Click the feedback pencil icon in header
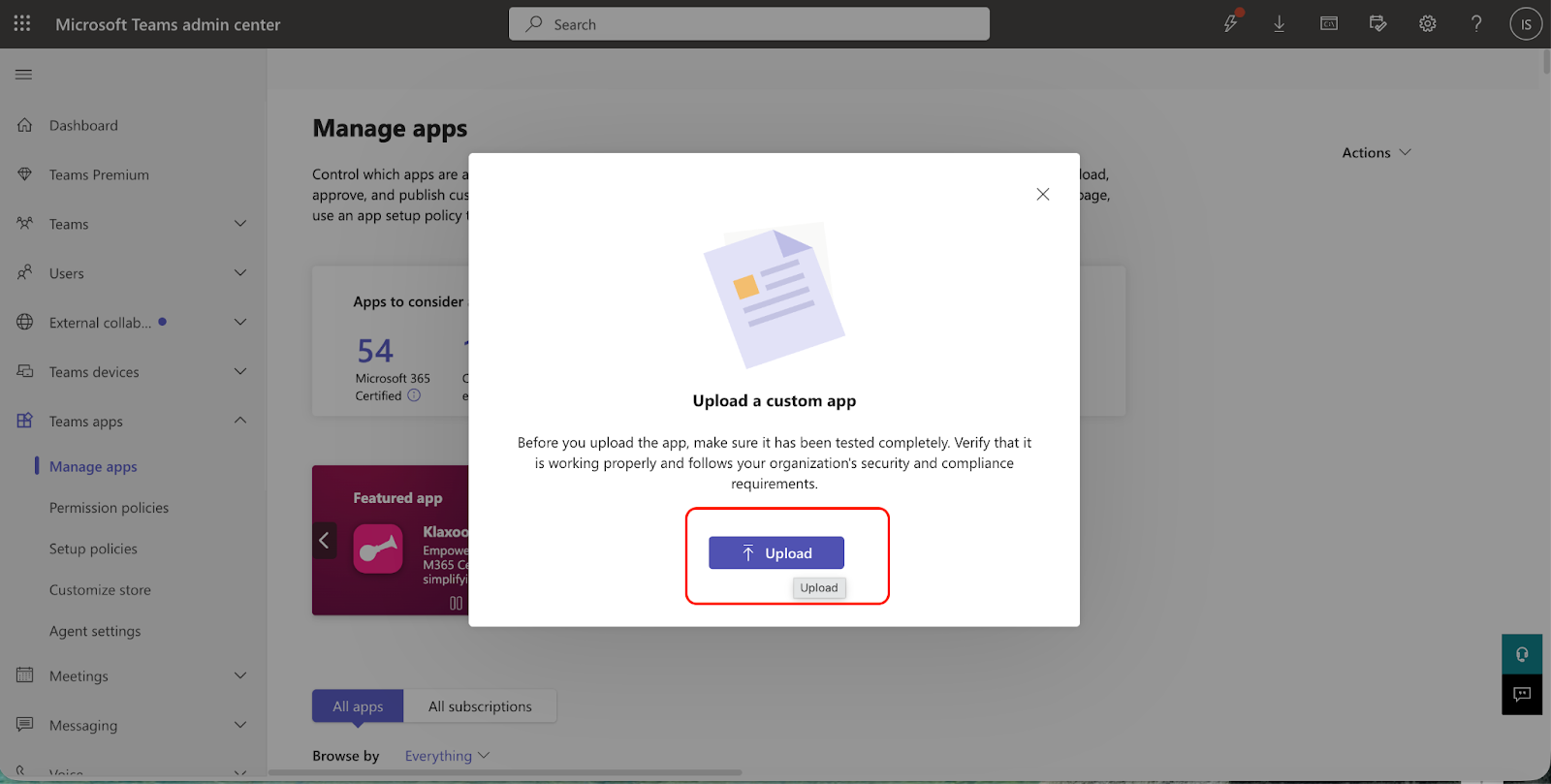1551x784 pixels. [1377, 23]
